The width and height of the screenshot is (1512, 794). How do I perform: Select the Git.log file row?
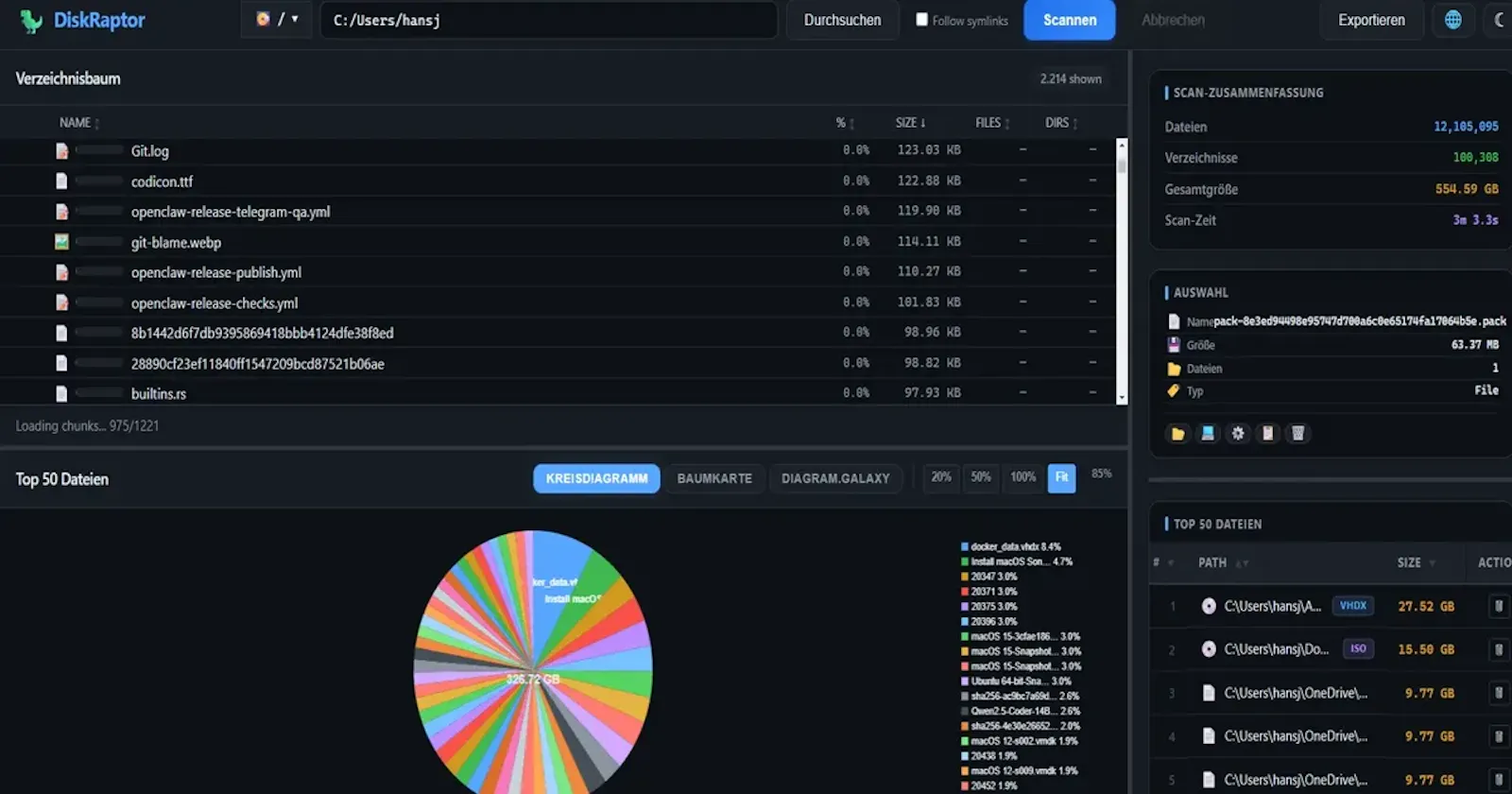point(558,151)
